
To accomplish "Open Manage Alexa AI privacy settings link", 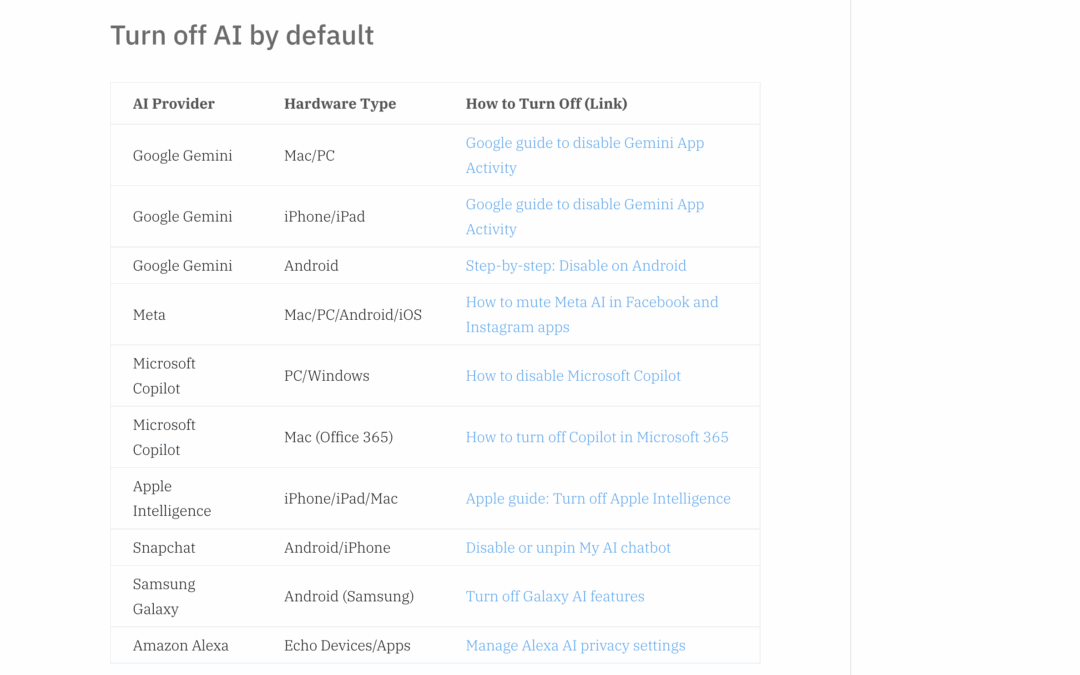I will tap(575, 645).
